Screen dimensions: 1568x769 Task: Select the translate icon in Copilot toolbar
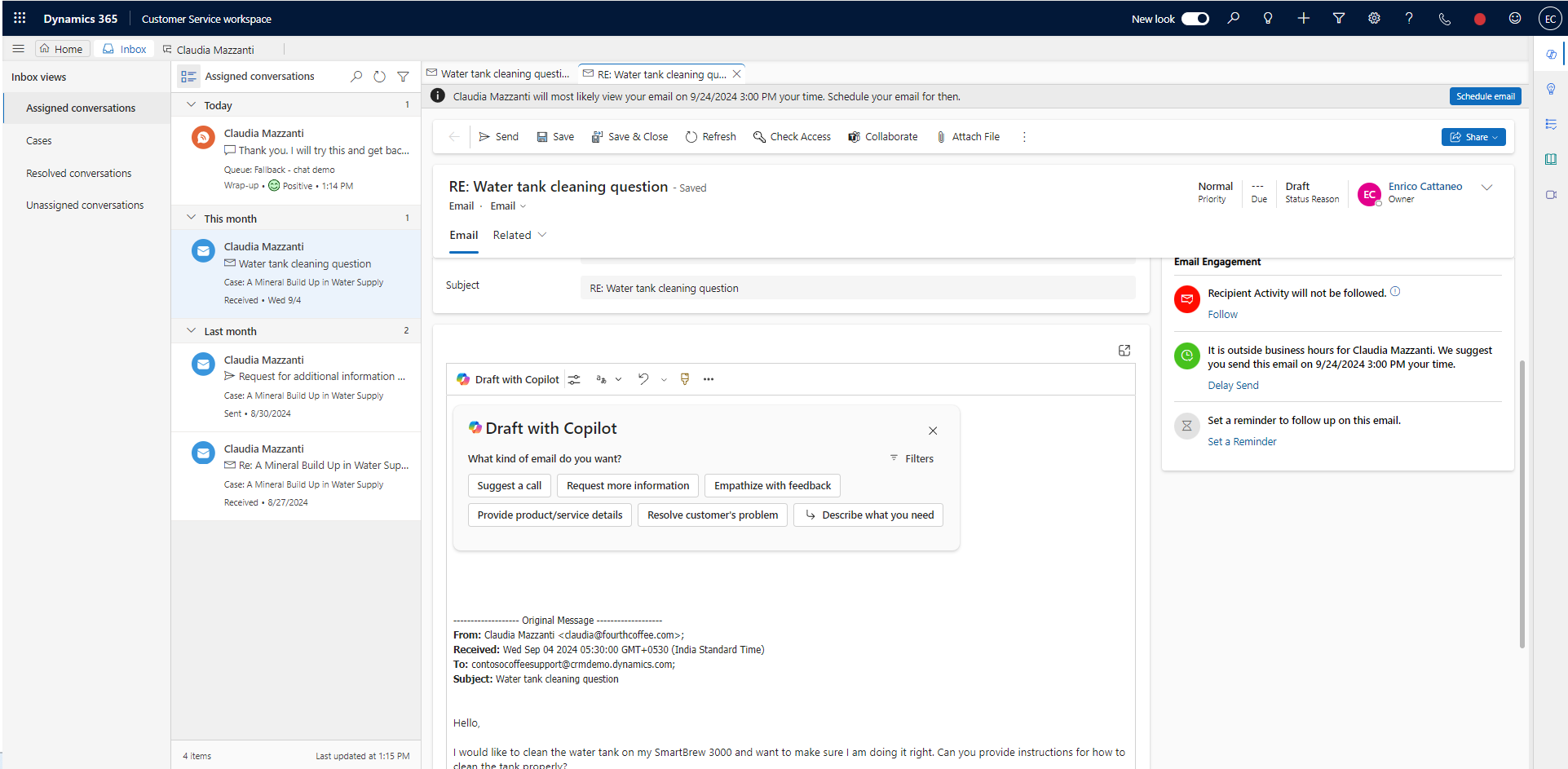point(601,379)
